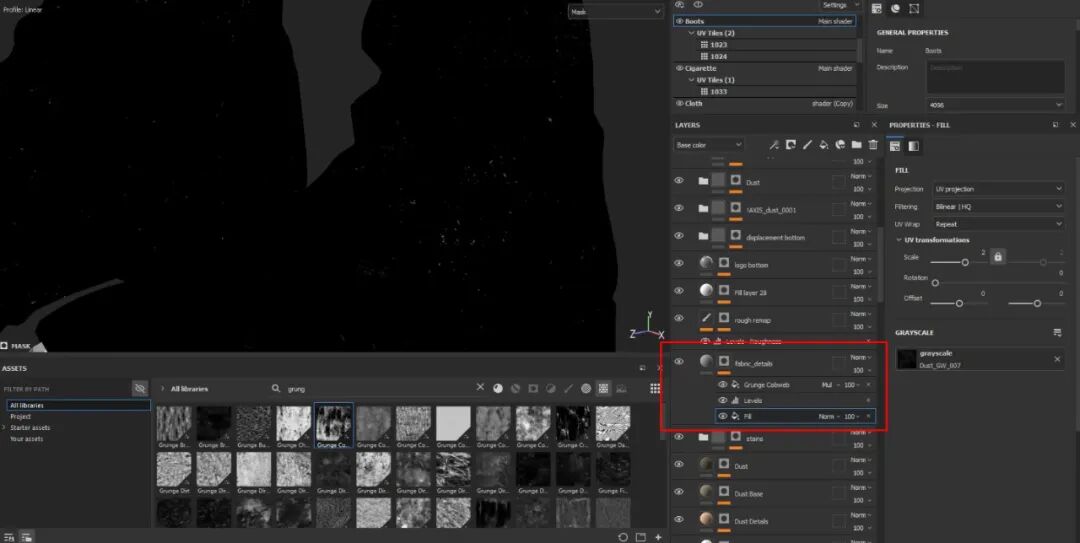Viewport: 1080px width, 543px height.
Task: Click the Add mask icon in Layers toolbar
Action: coord(790,145)
